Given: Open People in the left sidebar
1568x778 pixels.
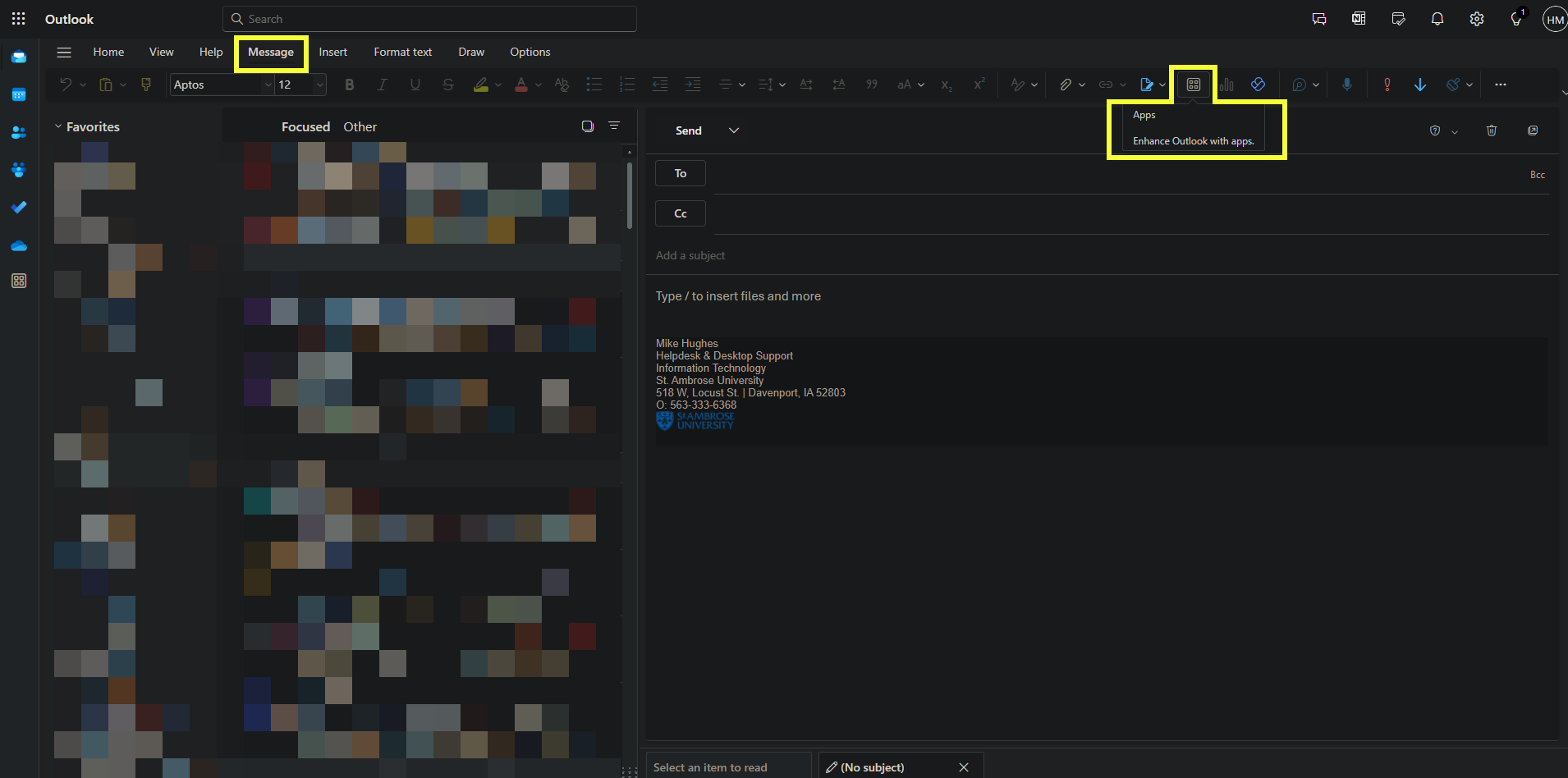Looking at the screenshot, I should click(x=19, y=132).
